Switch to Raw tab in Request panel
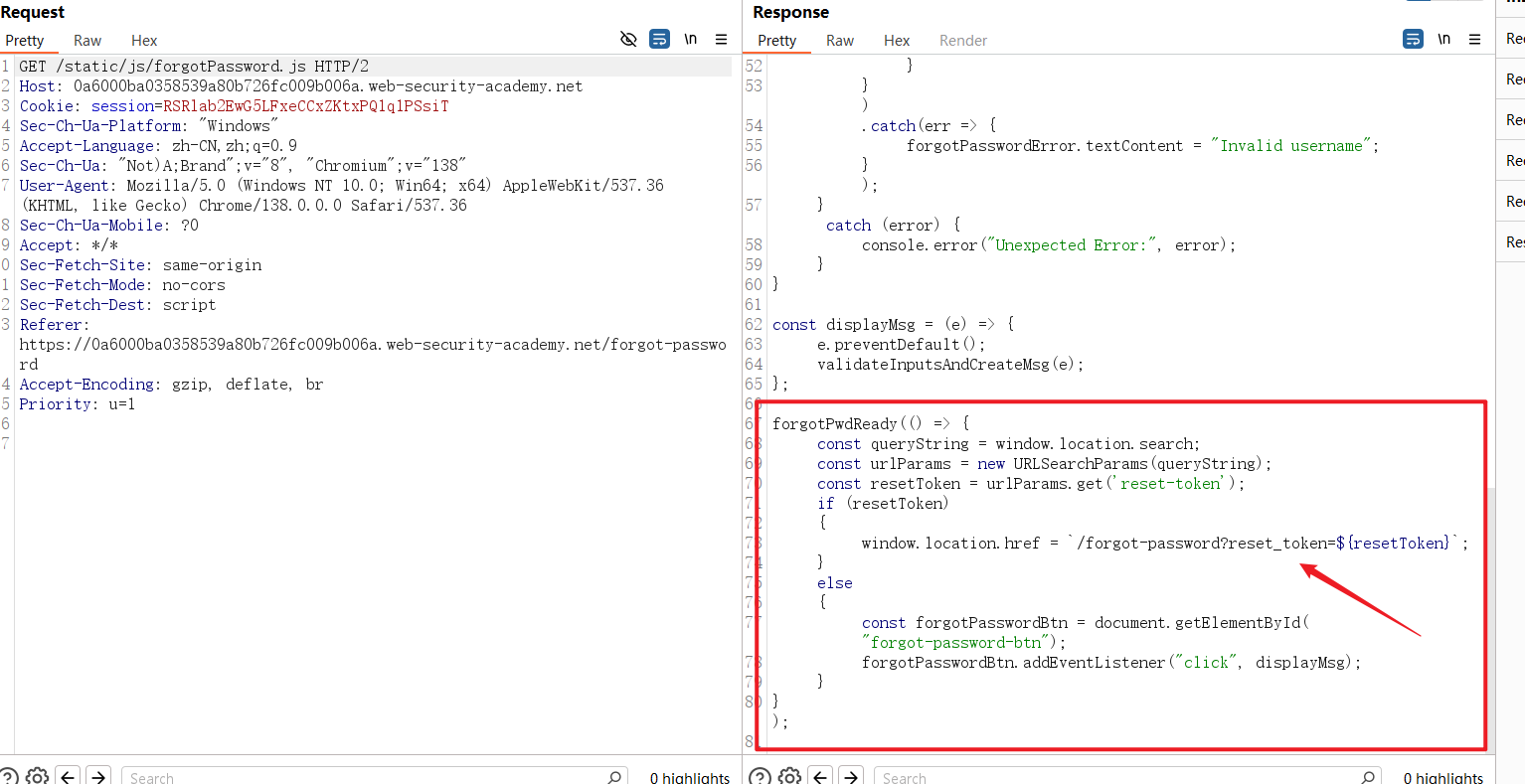1525x784 pixels. click(x=87, y=41)
